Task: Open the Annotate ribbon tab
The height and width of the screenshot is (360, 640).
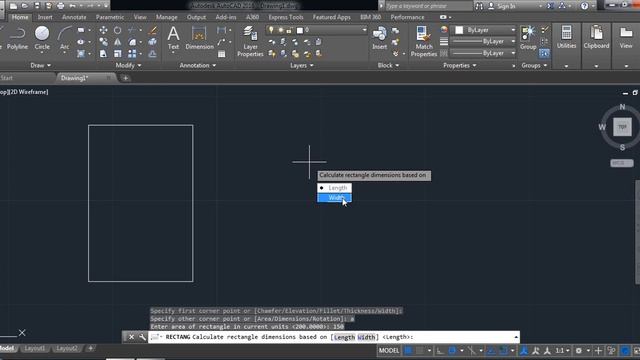Action: (74, 17)
